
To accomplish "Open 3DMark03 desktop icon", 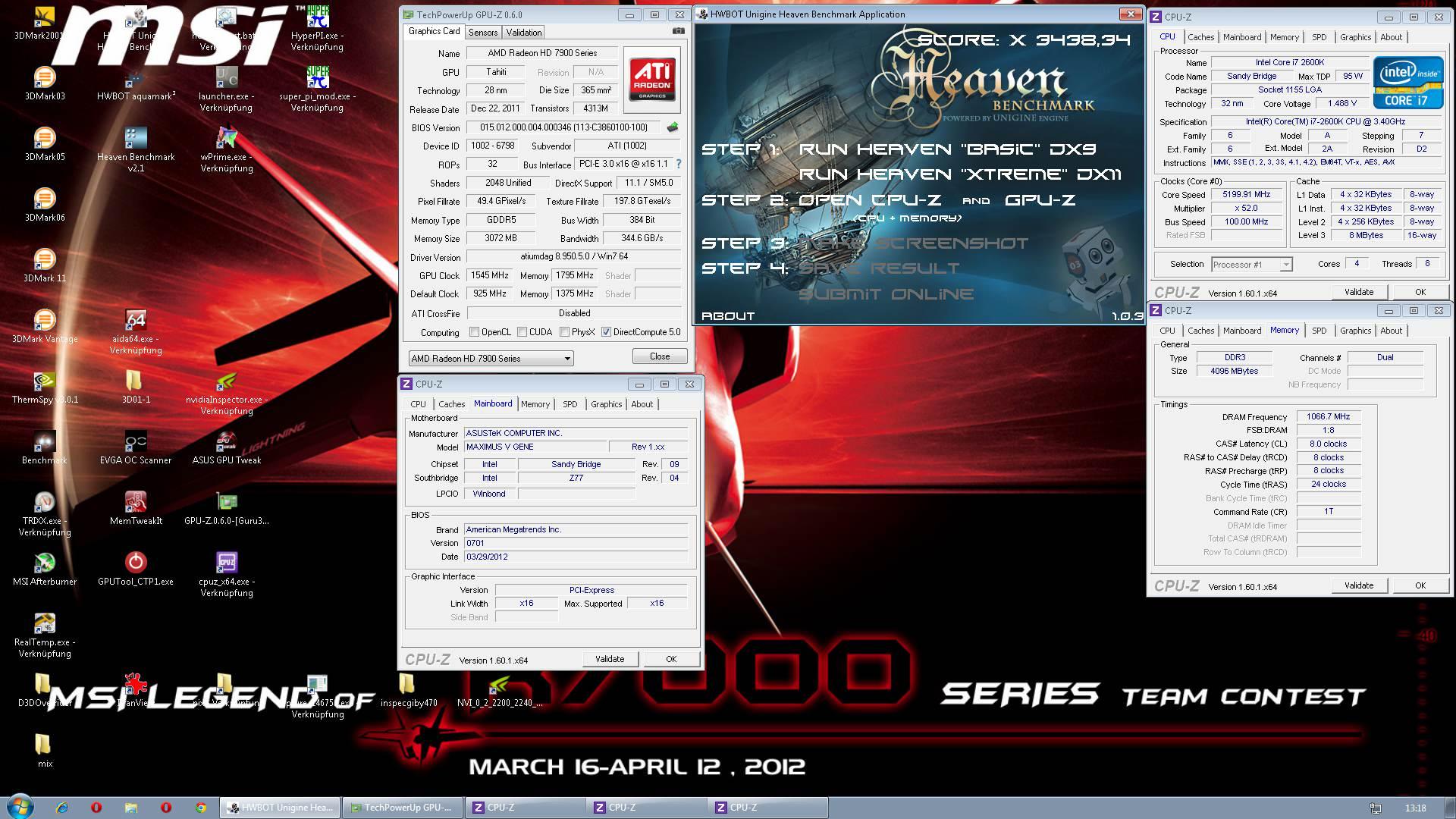I will pos(45,83).
